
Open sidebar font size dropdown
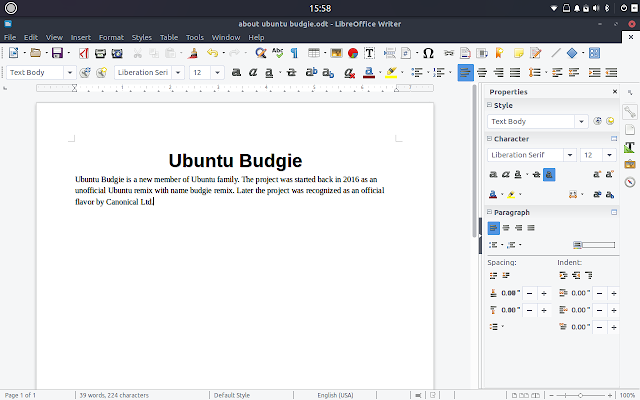pyautogui.click(x=609, y=155)
